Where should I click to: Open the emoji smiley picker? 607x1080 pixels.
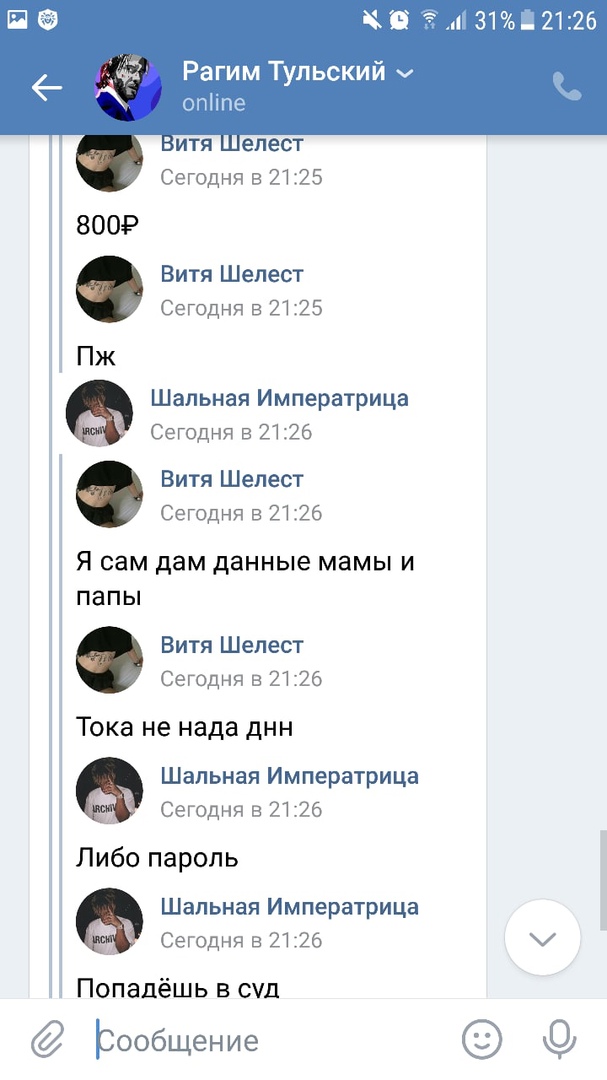[481, 1041]
